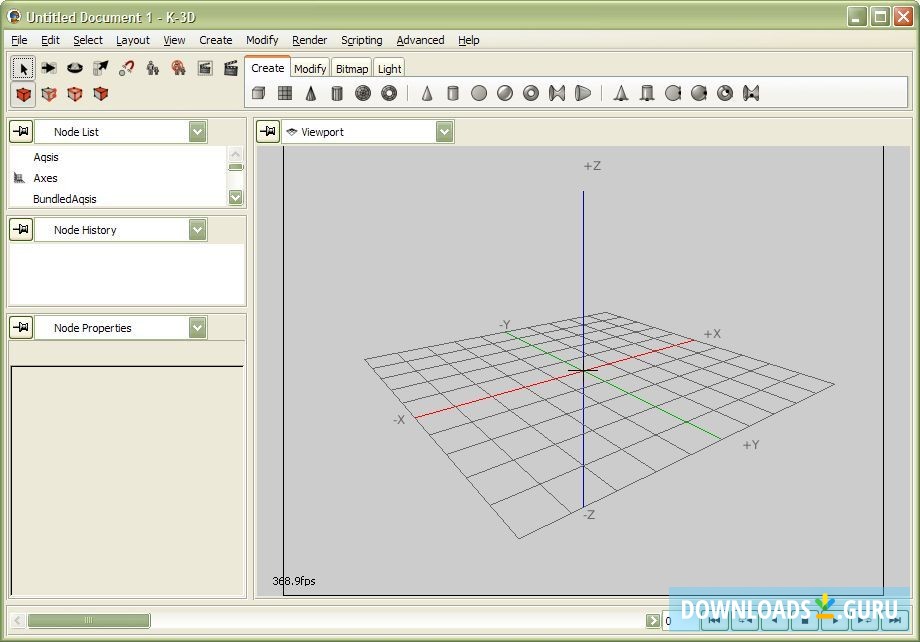The height and width of the screenshot is (642, 920).
Task: Open the Scripting menu
Action: coord(361,40)
